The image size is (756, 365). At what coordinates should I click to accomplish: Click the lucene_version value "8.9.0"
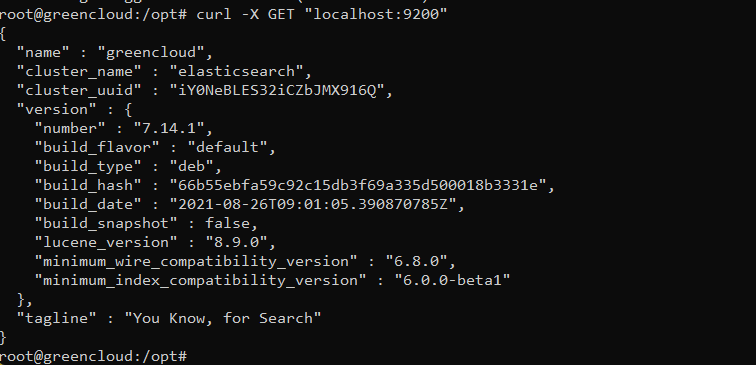[x=236, y=242]
